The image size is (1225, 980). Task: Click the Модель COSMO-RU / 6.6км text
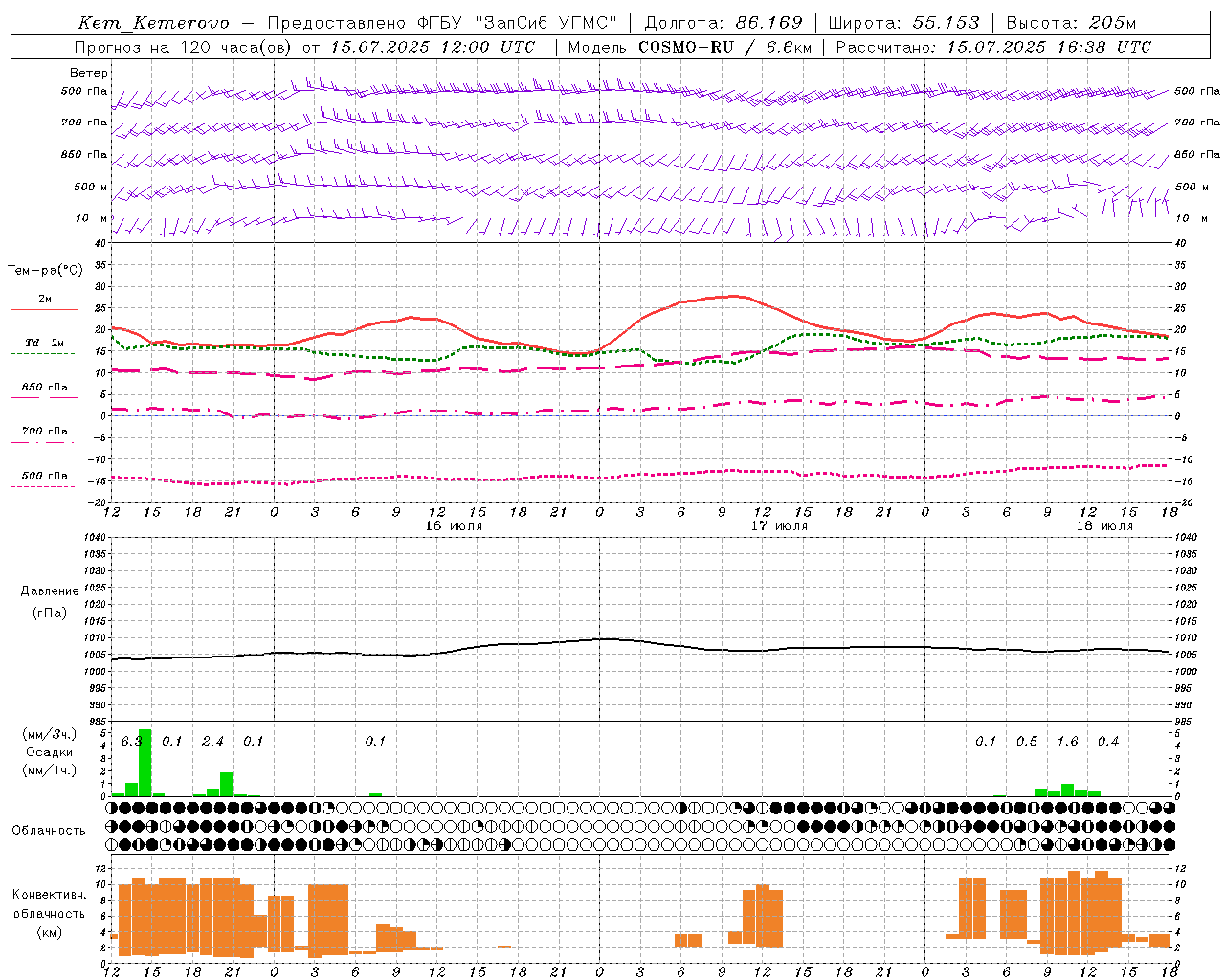point(690,47)
